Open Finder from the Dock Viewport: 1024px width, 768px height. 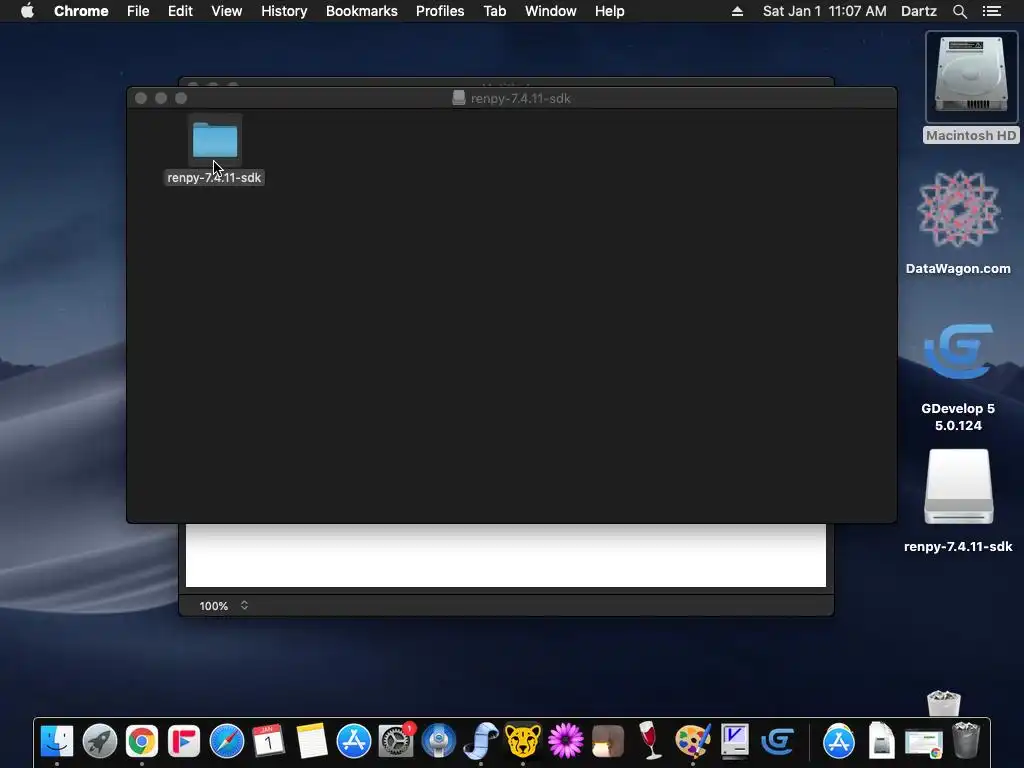point(57,741)
